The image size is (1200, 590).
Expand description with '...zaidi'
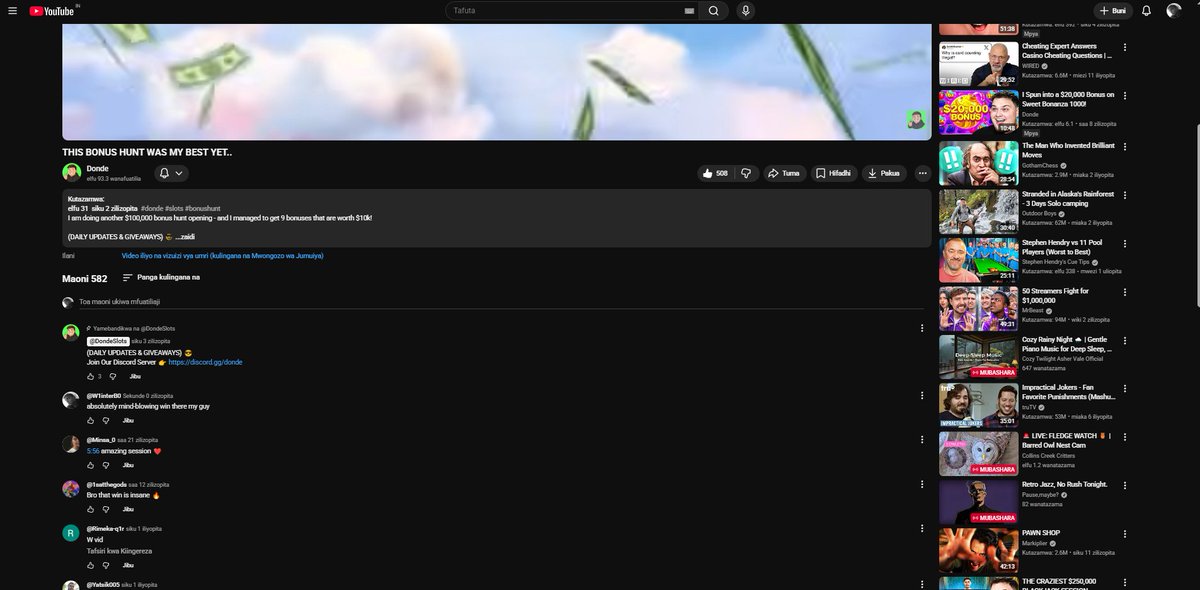(x=185, y=237)
